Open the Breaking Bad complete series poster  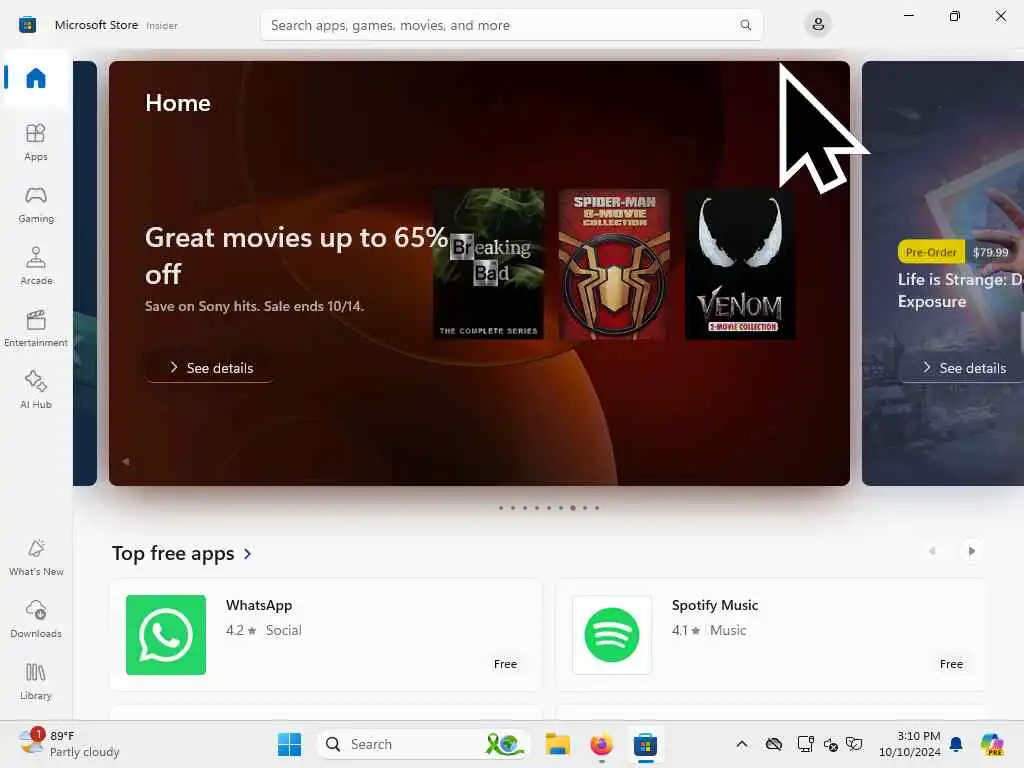(x=488, y=264)
